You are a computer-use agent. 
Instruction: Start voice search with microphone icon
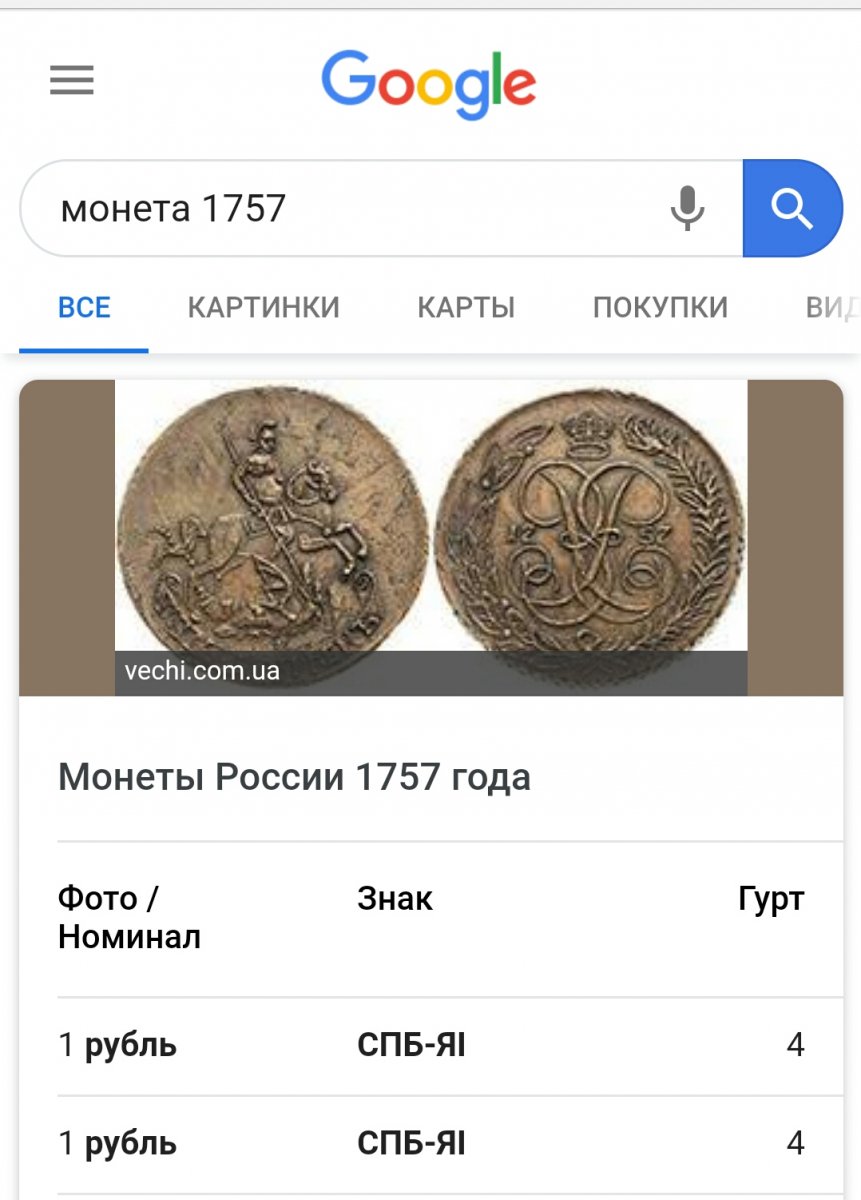[x=687, y=208]
